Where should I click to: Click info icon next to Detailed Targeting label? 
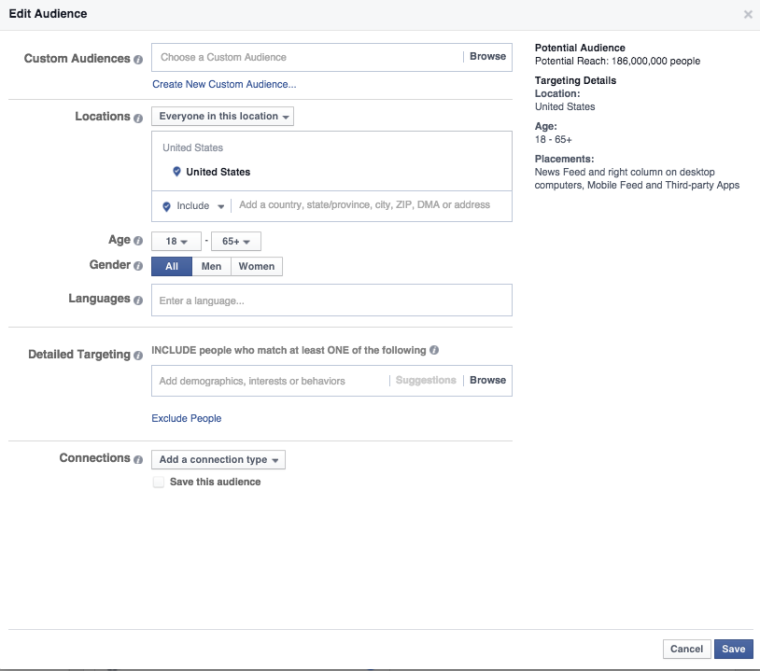138,355
